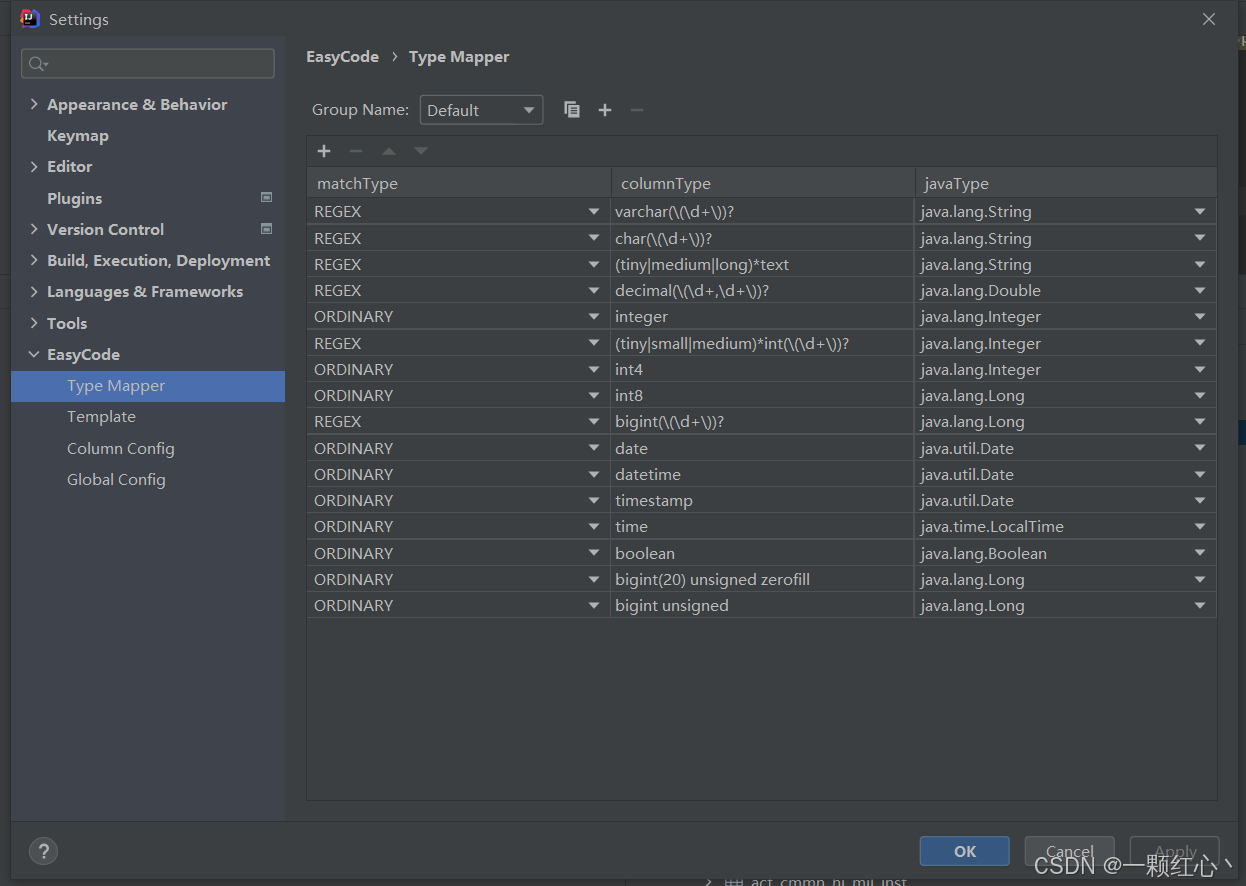
Task: Open Template page under EasyCode
Action: [101, 417]
